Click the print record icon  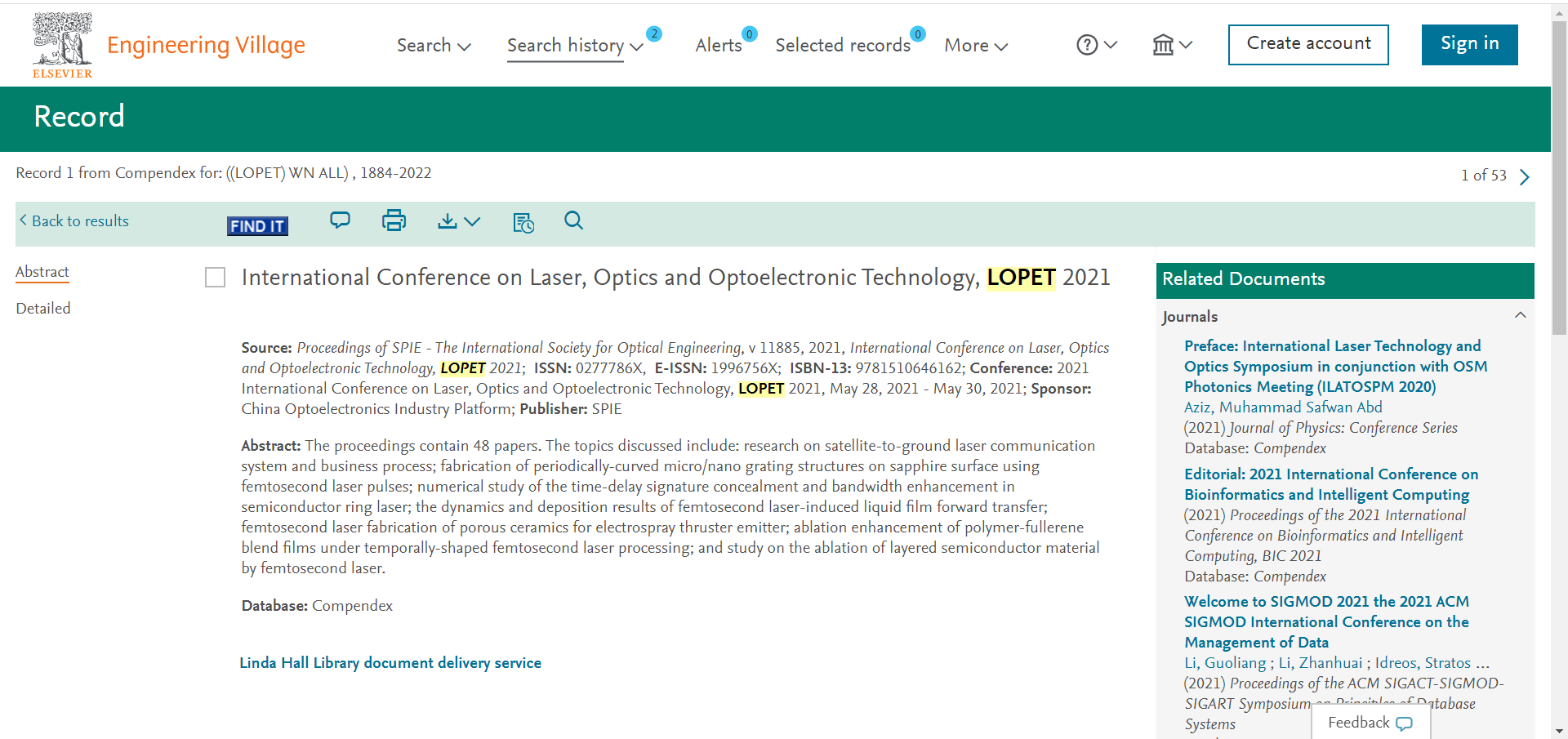click(x=394, y=220)
